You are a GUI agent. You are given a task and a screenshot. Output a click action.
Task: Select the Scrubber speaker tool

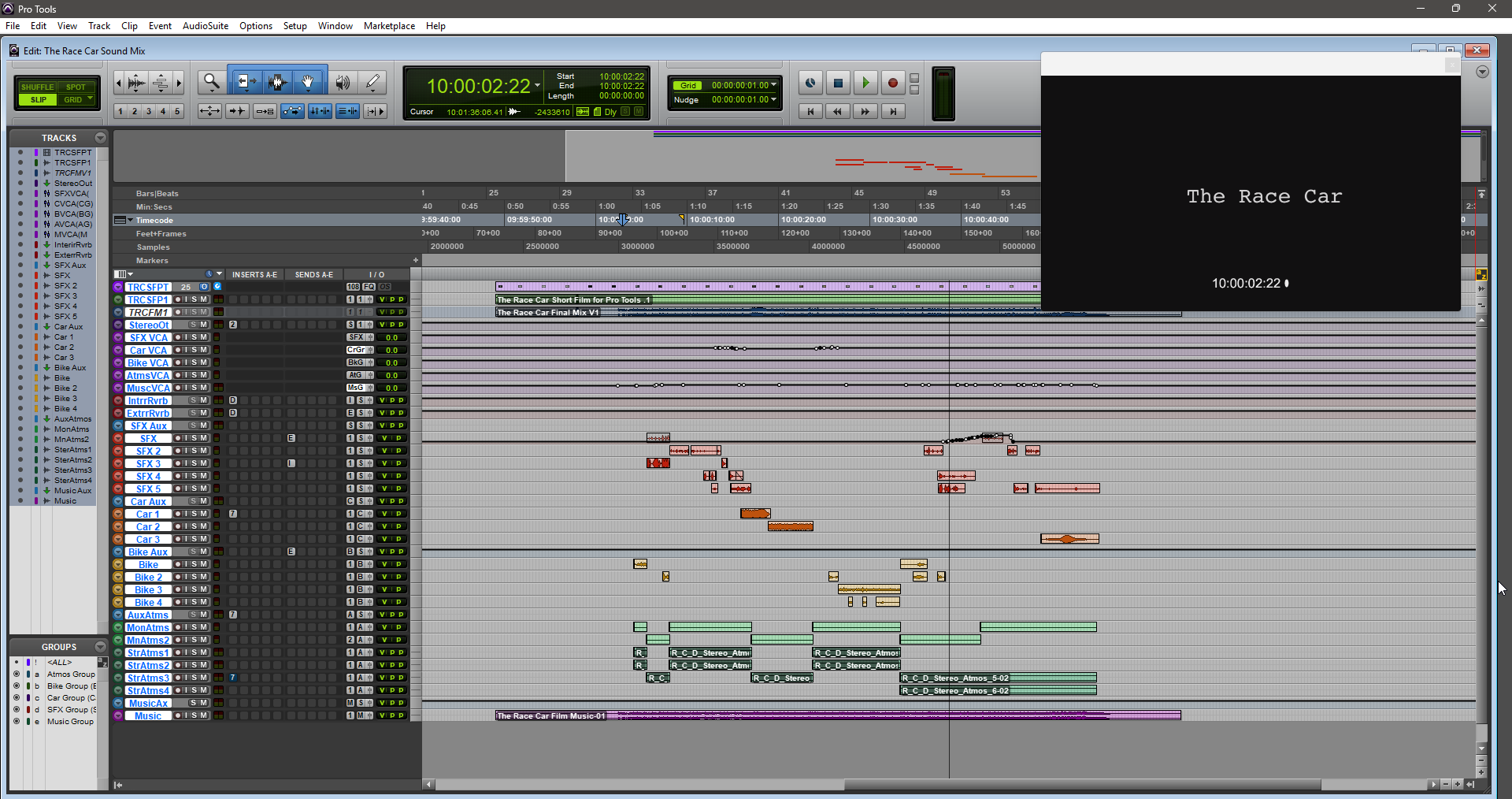[343, 82]
